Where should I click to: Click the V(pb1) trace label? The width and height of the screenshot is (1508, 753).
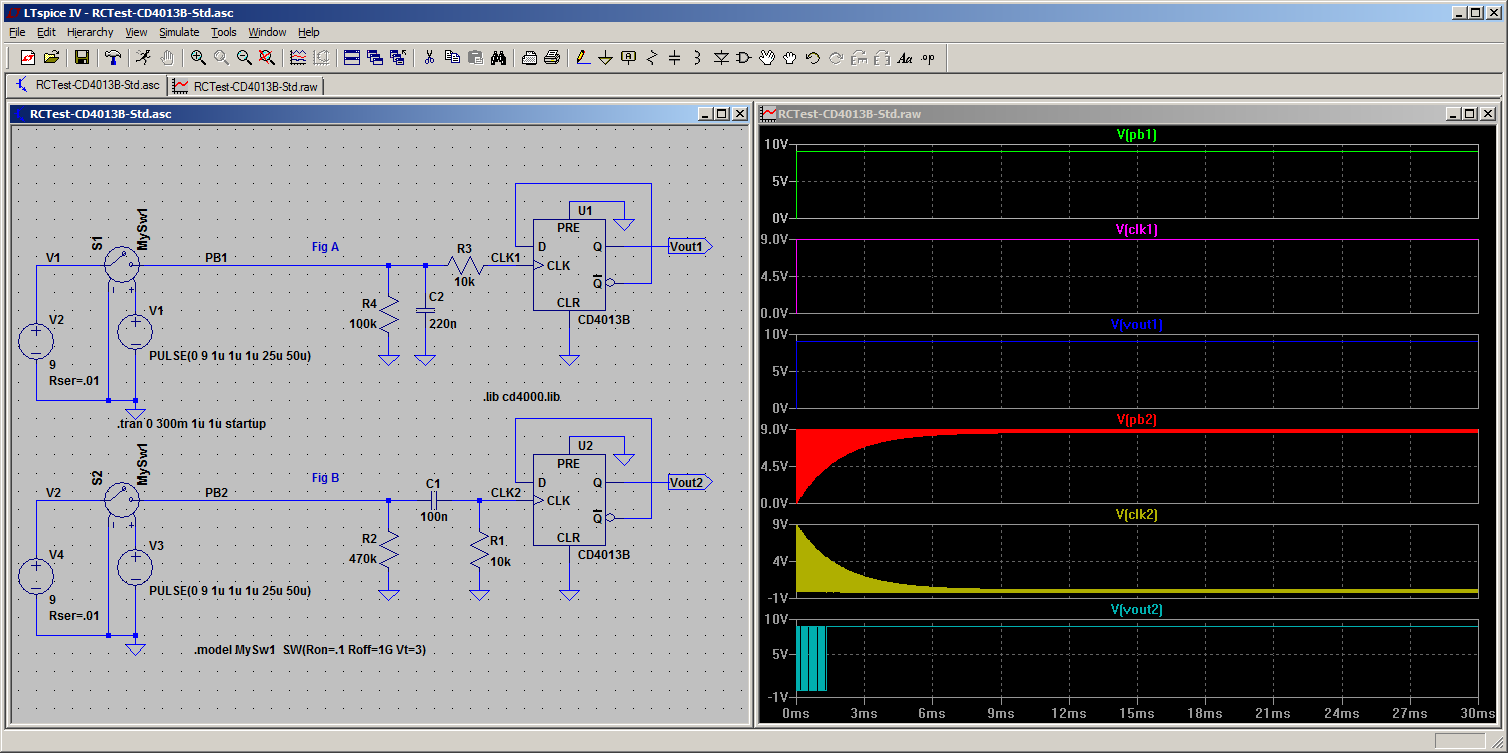pos(1137,134)
